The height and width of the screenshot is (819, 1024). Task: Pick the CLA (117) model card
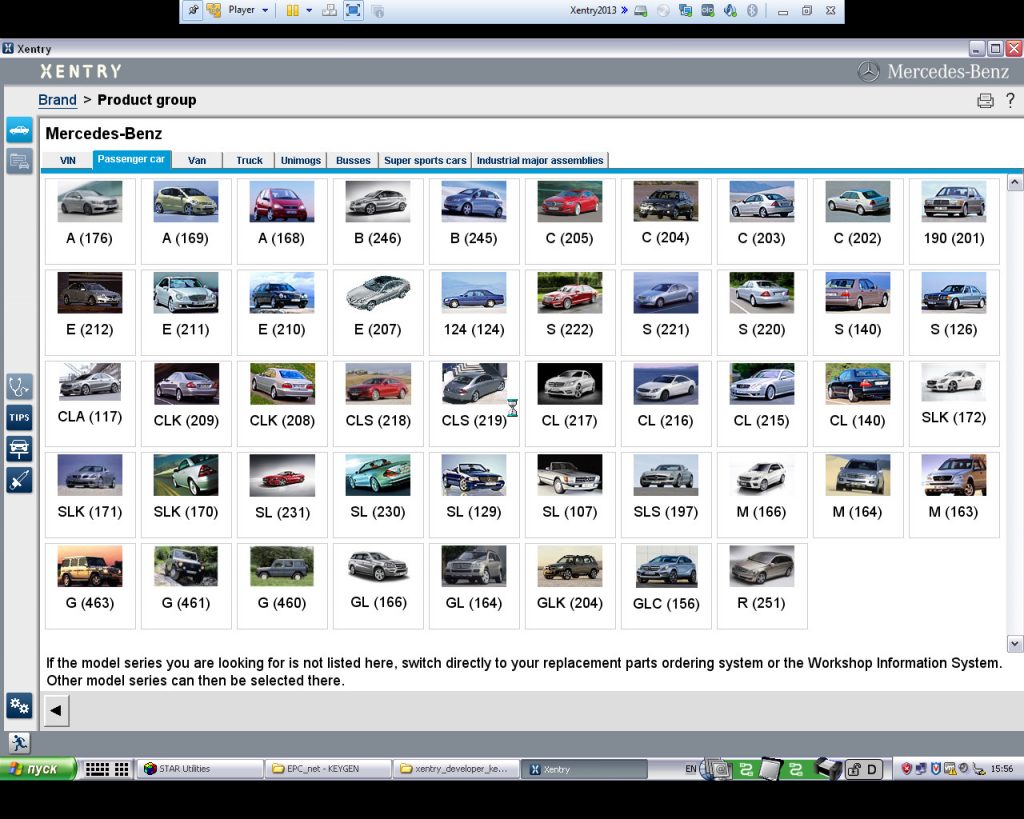90,404
